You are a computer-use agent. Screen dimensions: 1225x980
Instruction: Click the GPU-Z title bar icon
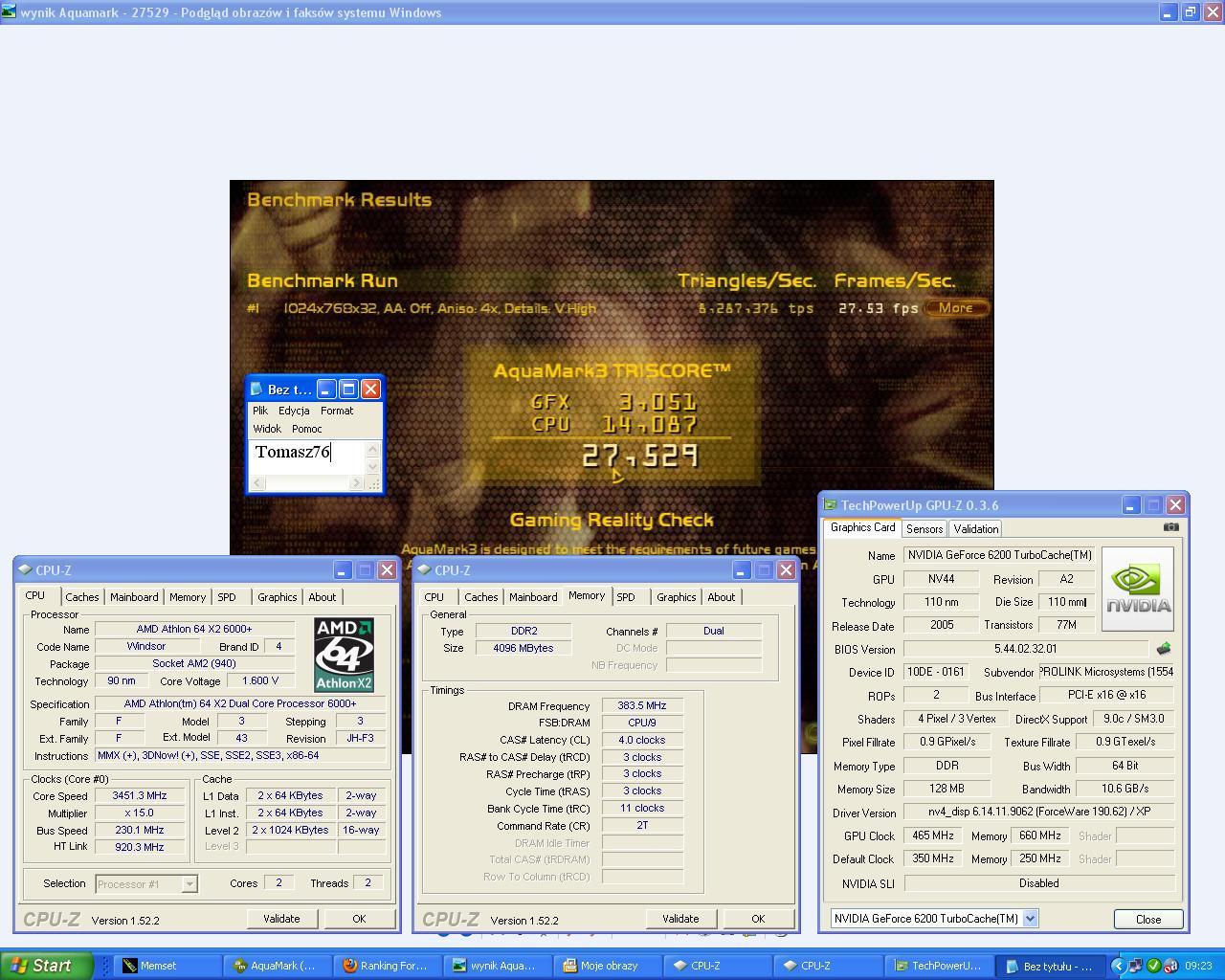click(831, 505)
